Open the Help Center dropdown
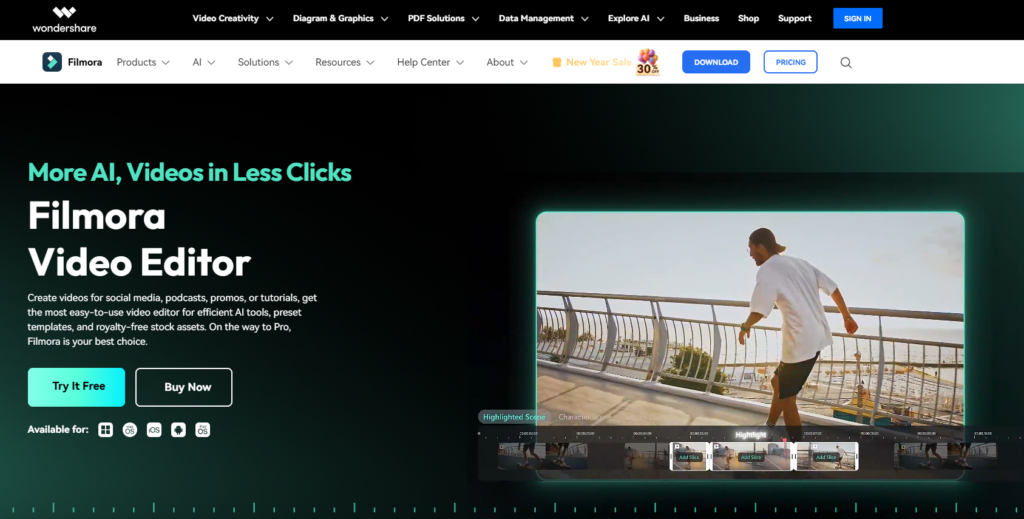Screen dimensions: 1024x519 tap(430, 62)
